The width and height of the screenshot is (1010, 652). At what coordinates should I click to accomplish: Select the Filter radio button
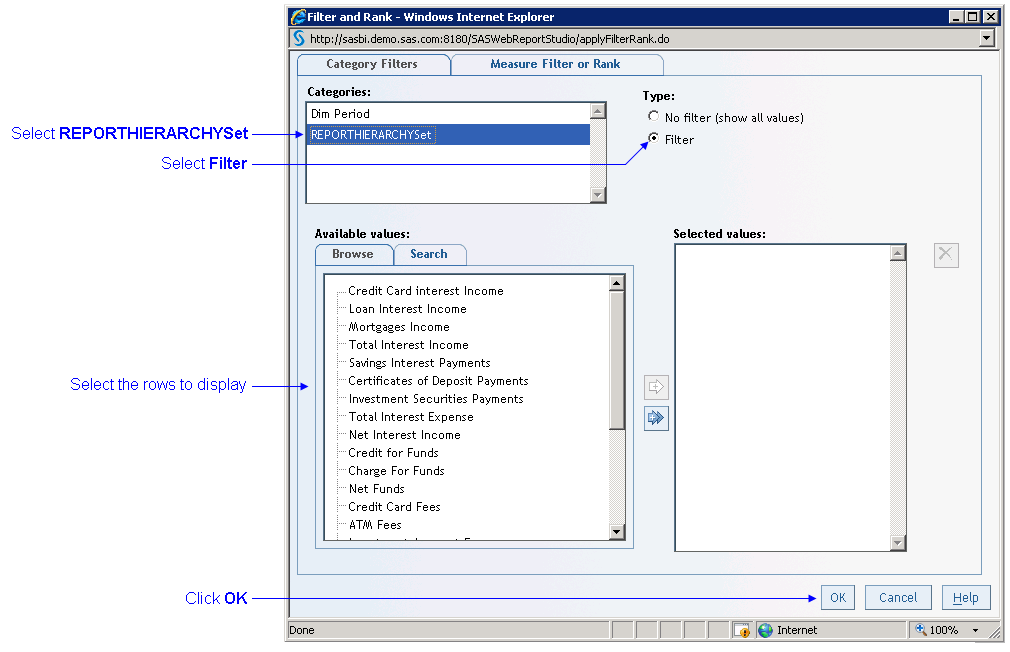[x=654, y=139]
